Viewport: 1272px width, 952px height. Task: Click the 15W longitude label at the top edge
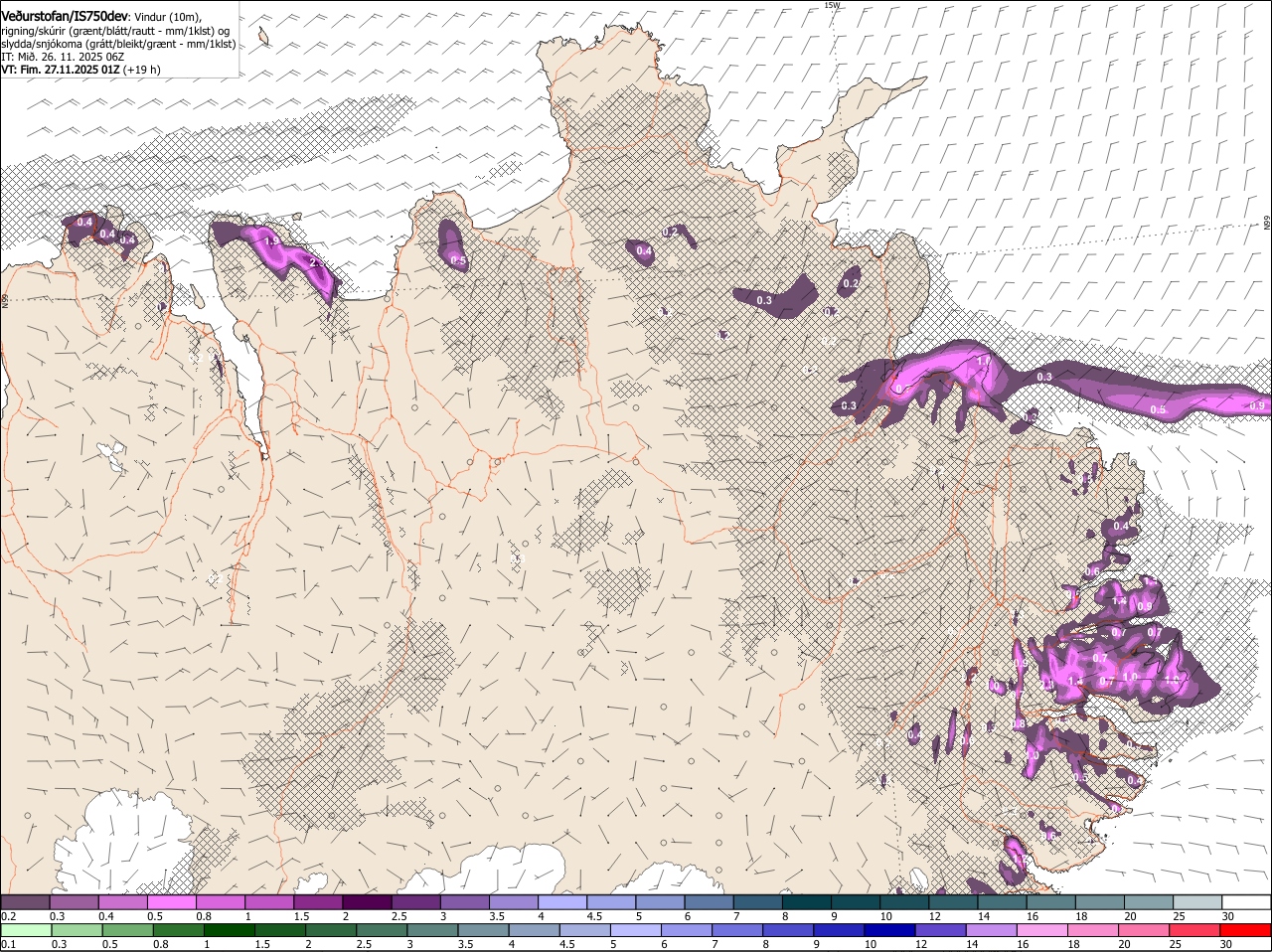(x=832, y=5)
